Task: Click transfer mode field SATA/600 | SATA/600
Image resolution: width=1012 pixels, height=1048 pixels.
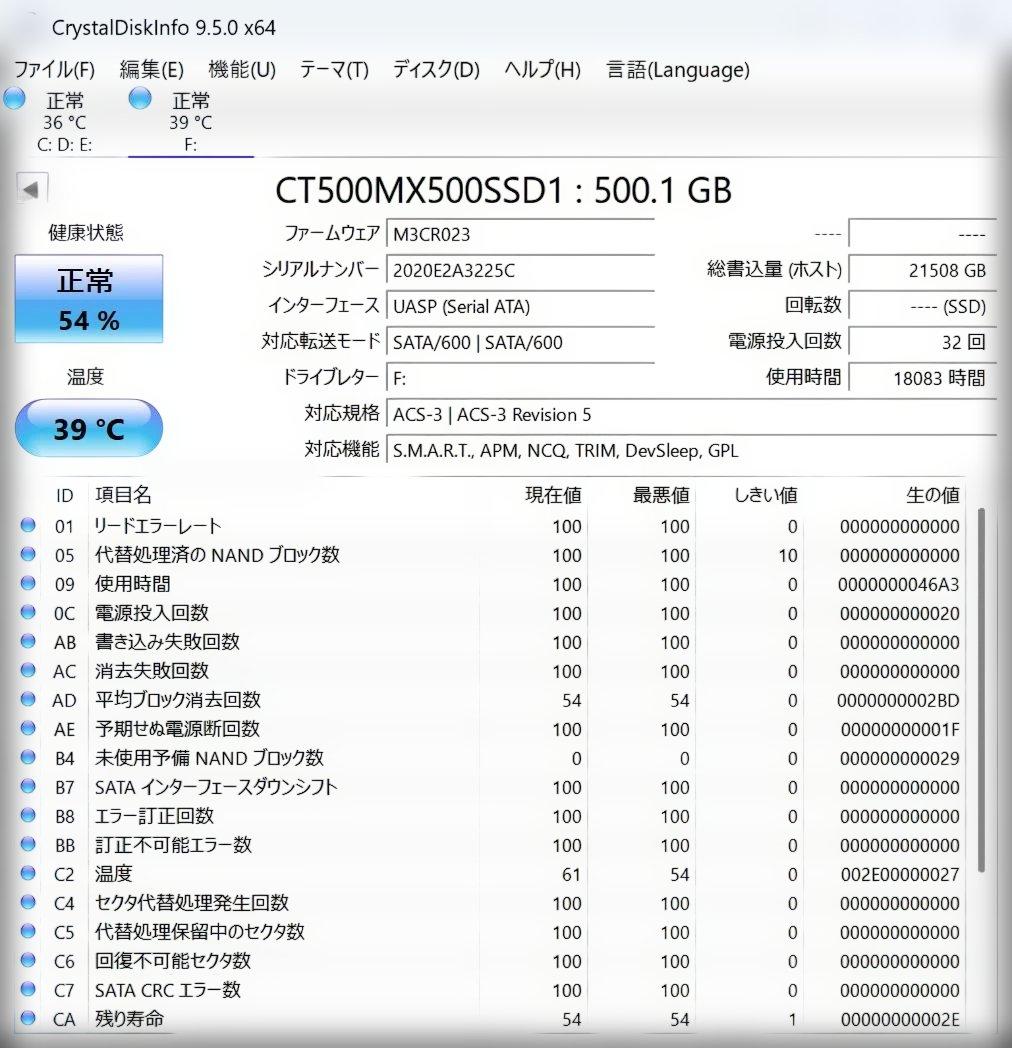Action: [520, 343]
